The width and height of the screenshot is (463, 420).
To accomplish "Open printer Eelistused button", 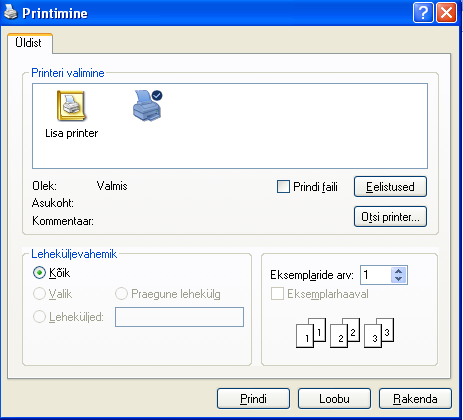I will 390,187.
